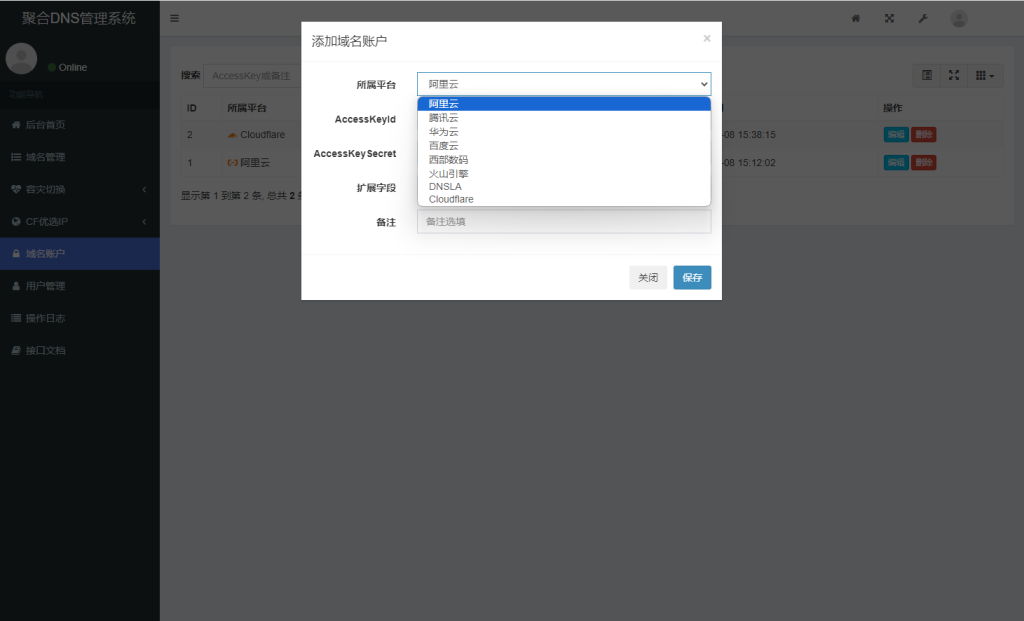
Task: Click the Cloudflare cloud icon in table
Action: (x=232, y=135)
